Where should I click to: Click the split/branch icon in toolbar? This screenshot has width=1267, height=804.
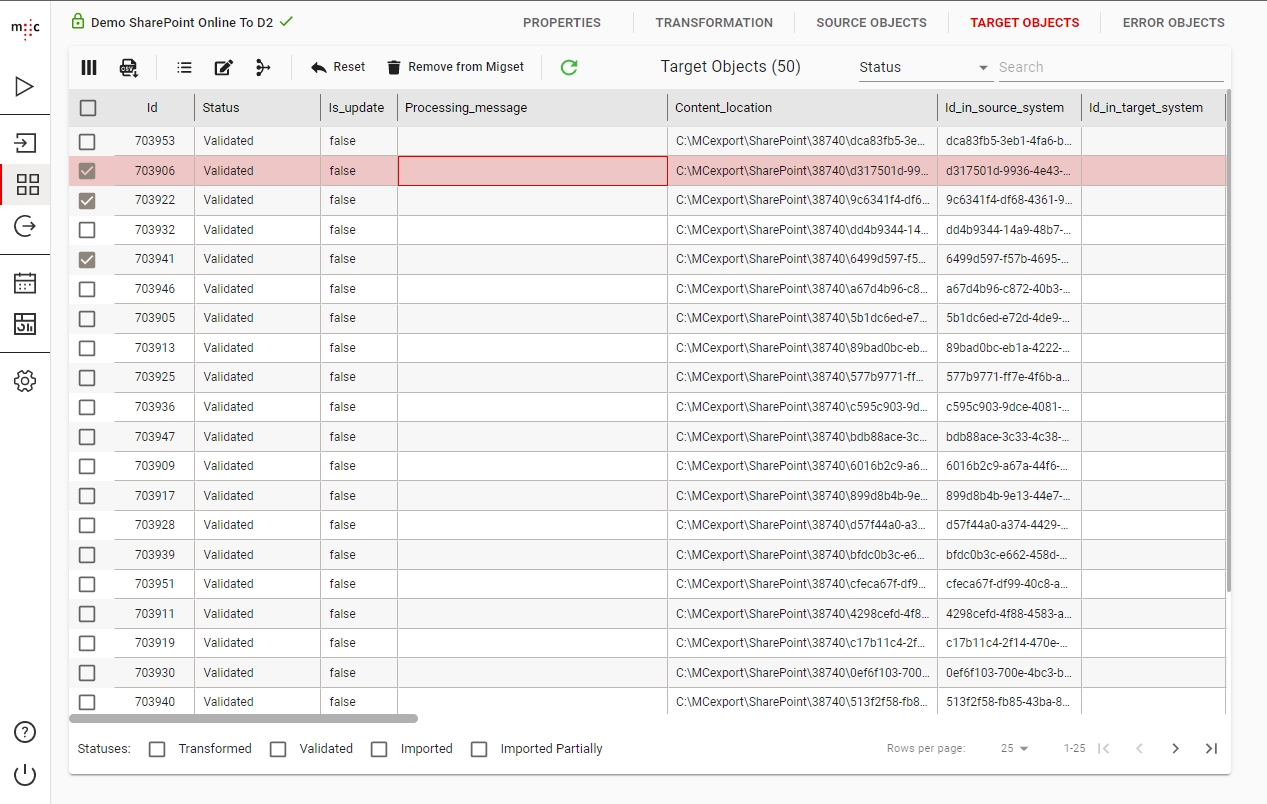[263, 67]
